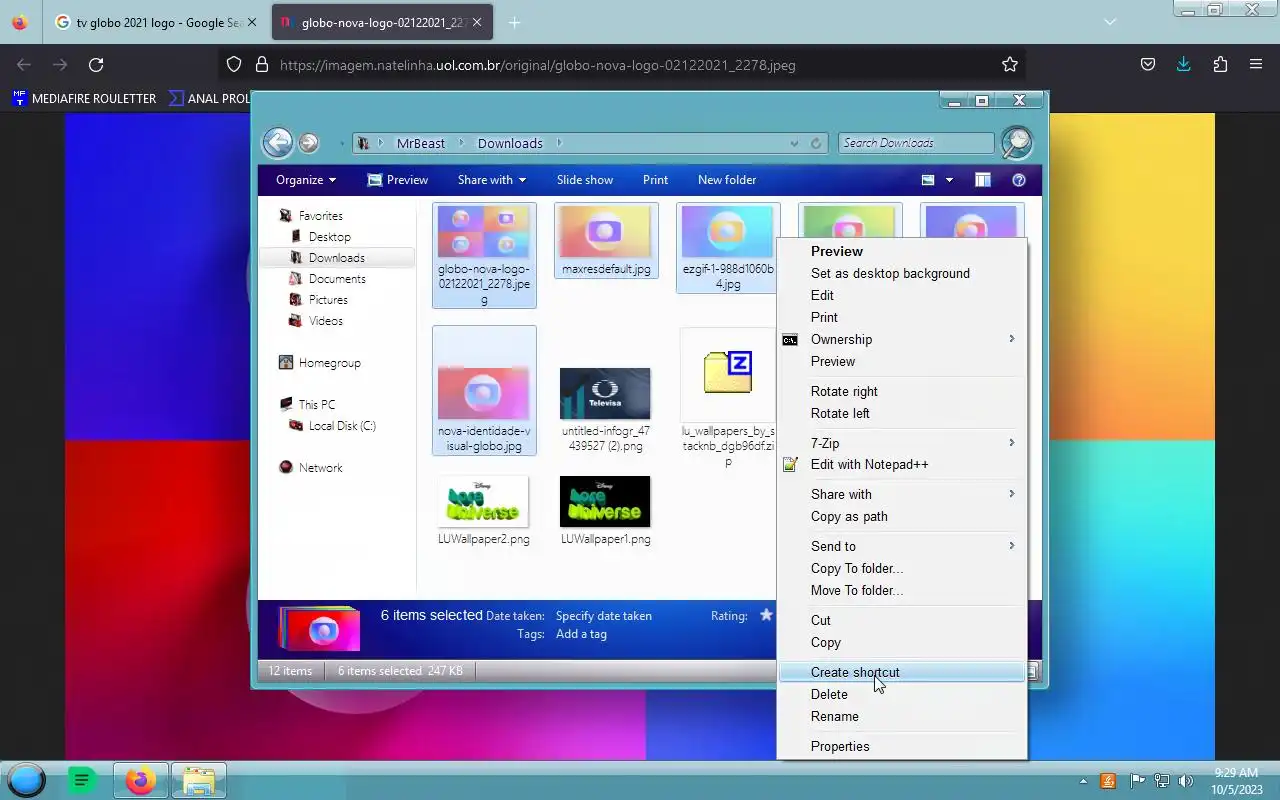Open the MEDIAFIRE ROULETTER bookmark
This screenshot has height=800, width=1280.
pos(84,98)
